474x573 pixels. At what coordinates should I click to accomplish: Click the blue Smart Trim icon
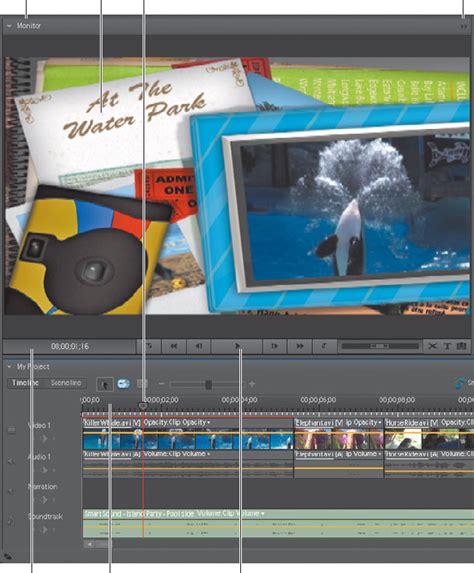[124, 384]
